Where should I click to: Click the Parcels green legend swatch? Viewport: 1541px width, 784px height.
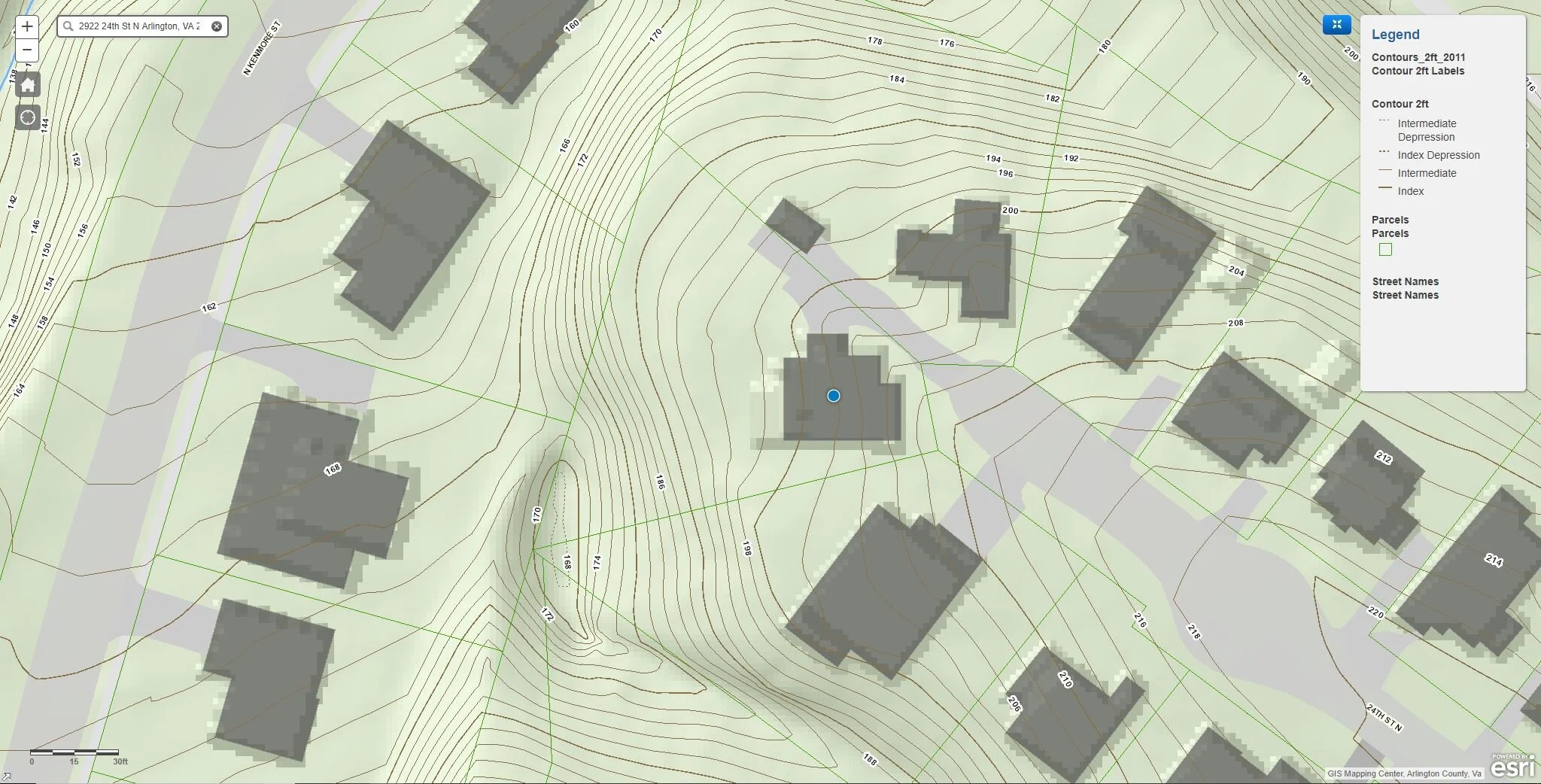tap(1387, 249)
